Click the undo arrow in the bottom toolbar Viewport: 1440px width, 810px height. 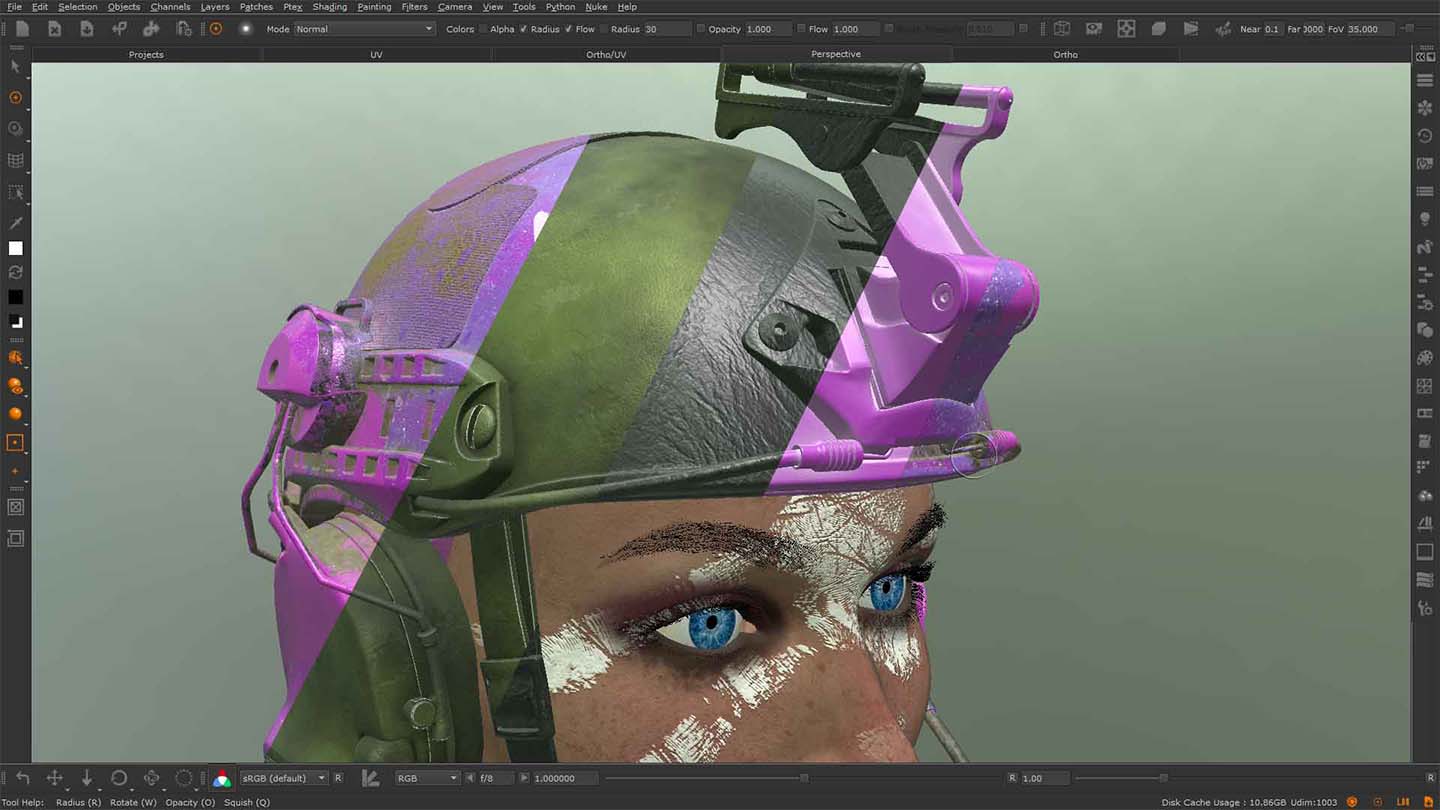click(x=22, y=777)
